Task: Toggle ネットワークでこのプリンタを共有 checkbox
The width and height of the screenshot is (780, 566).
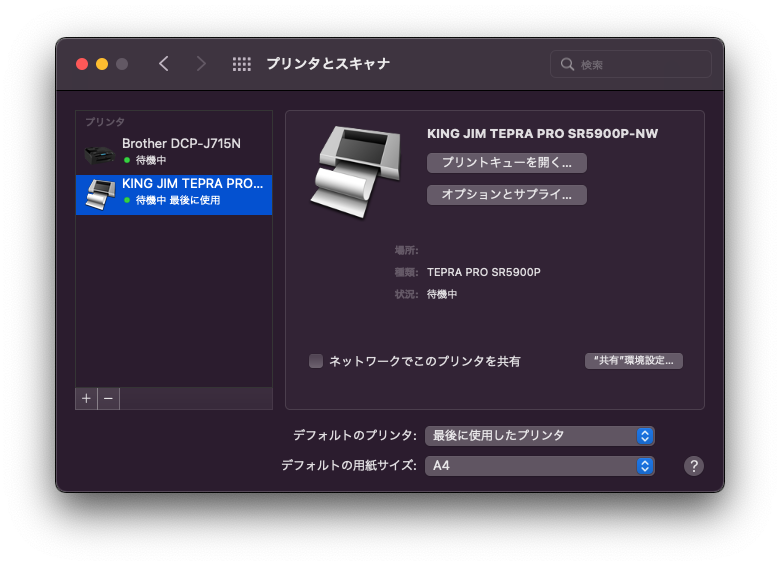Action: click(316, 361)
